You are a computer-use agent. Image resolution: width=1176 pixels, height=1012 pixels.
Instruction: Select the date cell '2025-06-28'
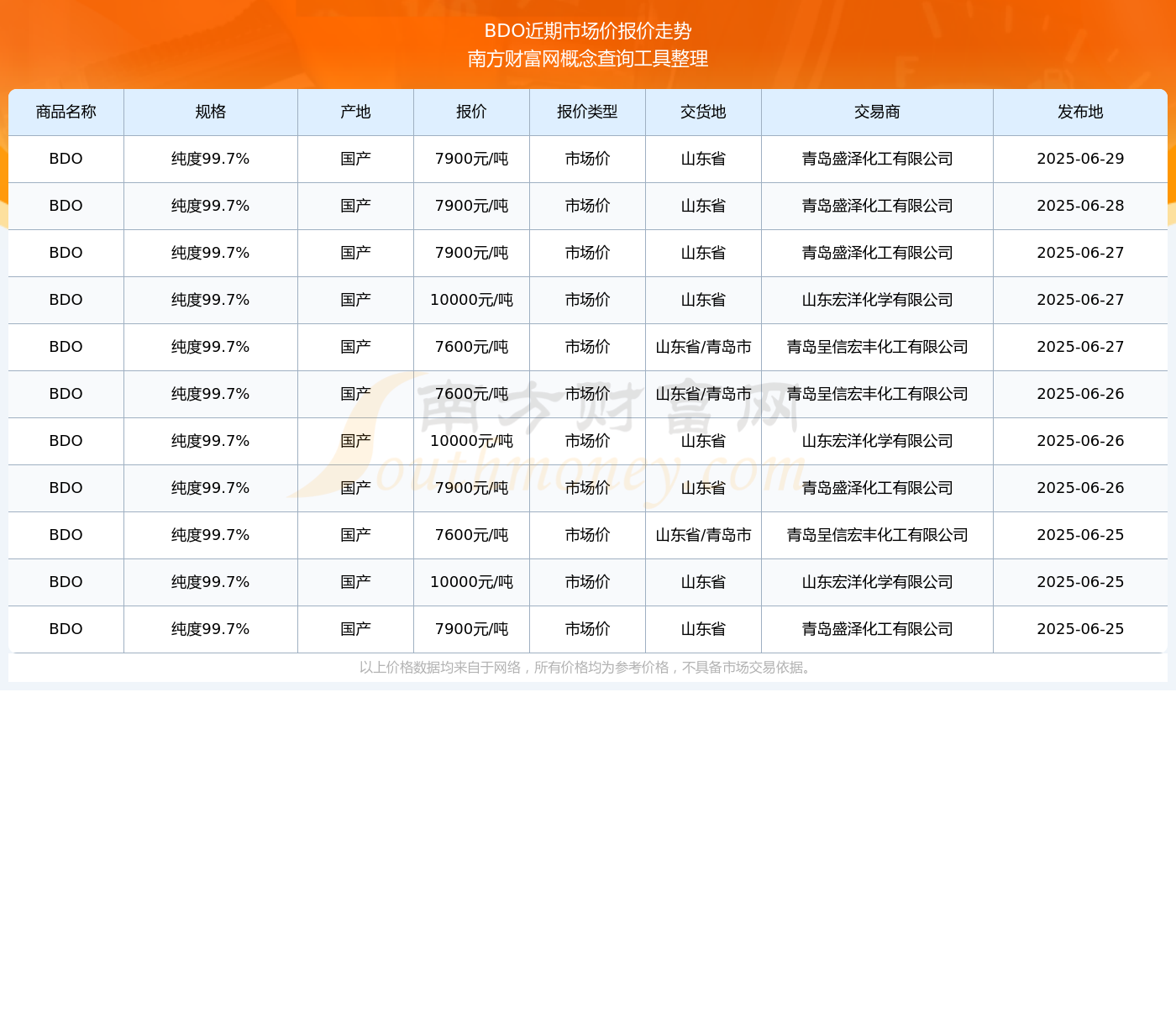click(x=1081, y=206)
